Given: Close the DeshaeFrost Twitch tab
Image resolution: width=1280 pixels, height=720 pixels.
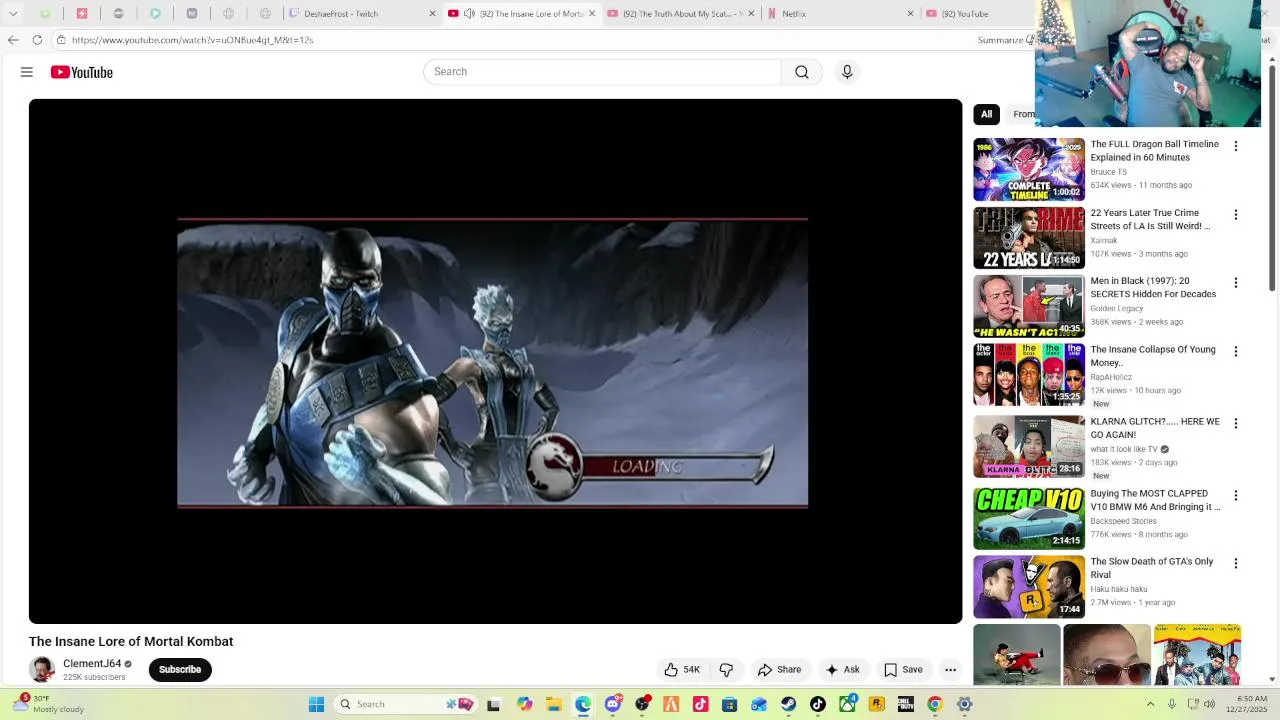Looking at the screenshot, I should 432,14.
